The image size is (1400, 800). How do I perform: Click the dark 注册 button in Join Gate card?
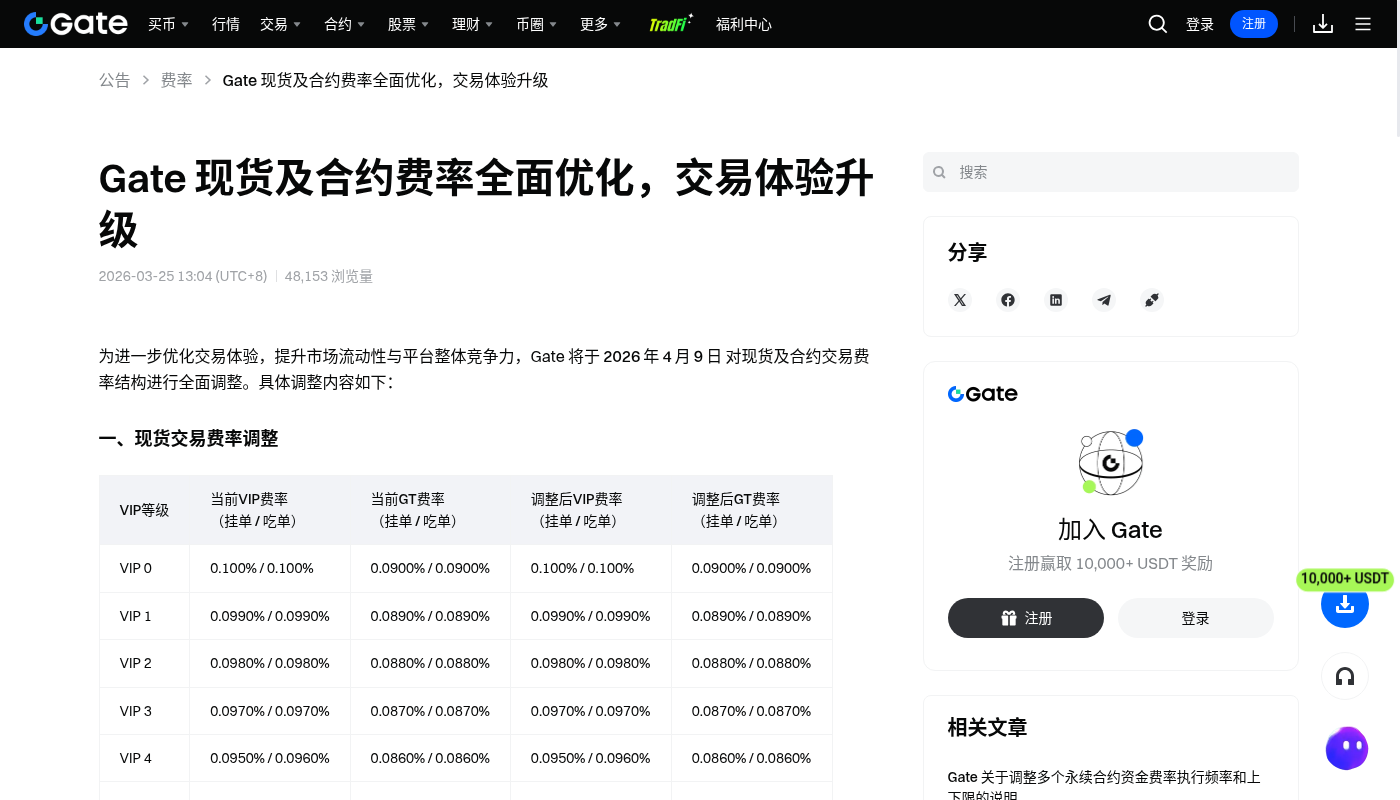[1026, 618]
